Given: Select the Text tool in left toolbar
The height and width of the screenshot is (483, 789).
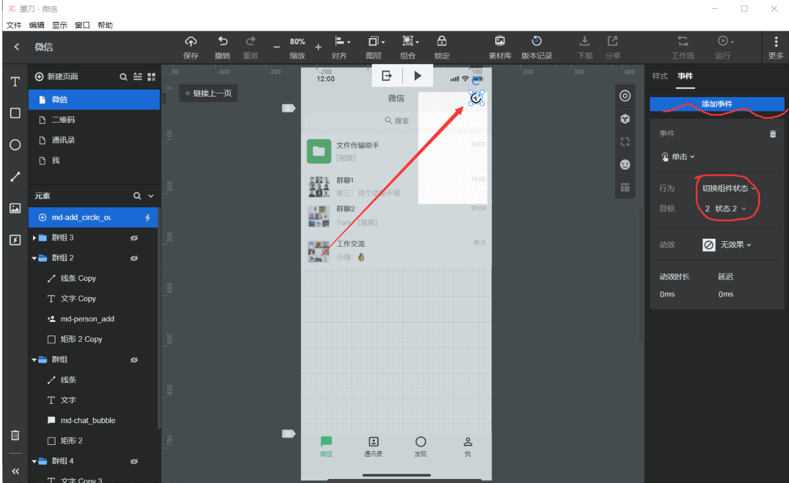Looking at the screenshot, I should point(15,82).
